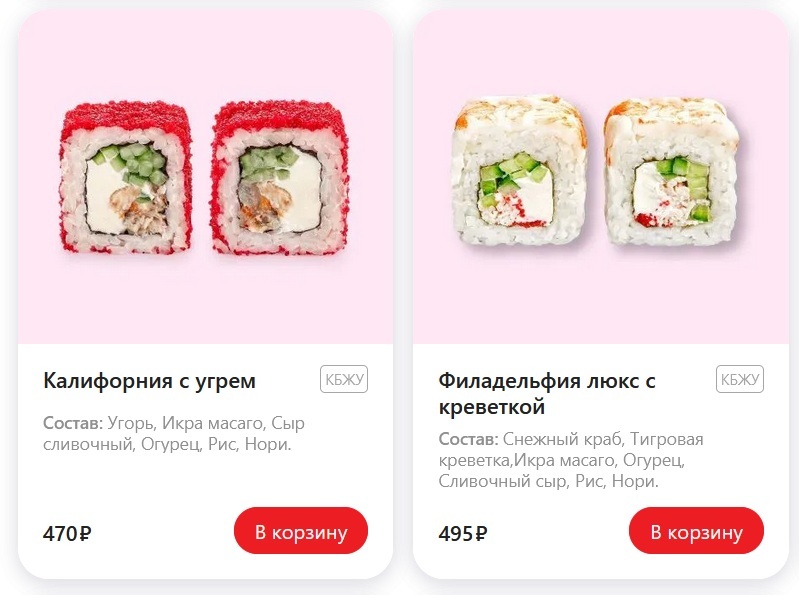Select the 470₽ price label
The height and width of the screenshot is (595, 799).
point(67,533)
